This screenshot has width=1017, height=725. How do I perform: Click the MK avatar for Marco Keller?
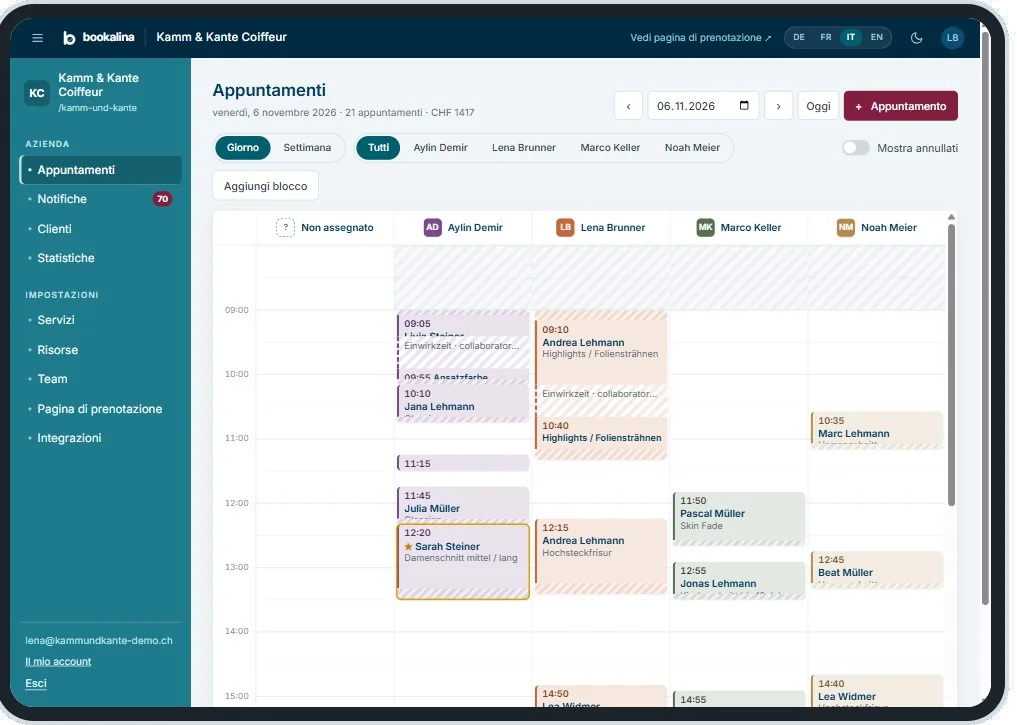click(705, 227)
